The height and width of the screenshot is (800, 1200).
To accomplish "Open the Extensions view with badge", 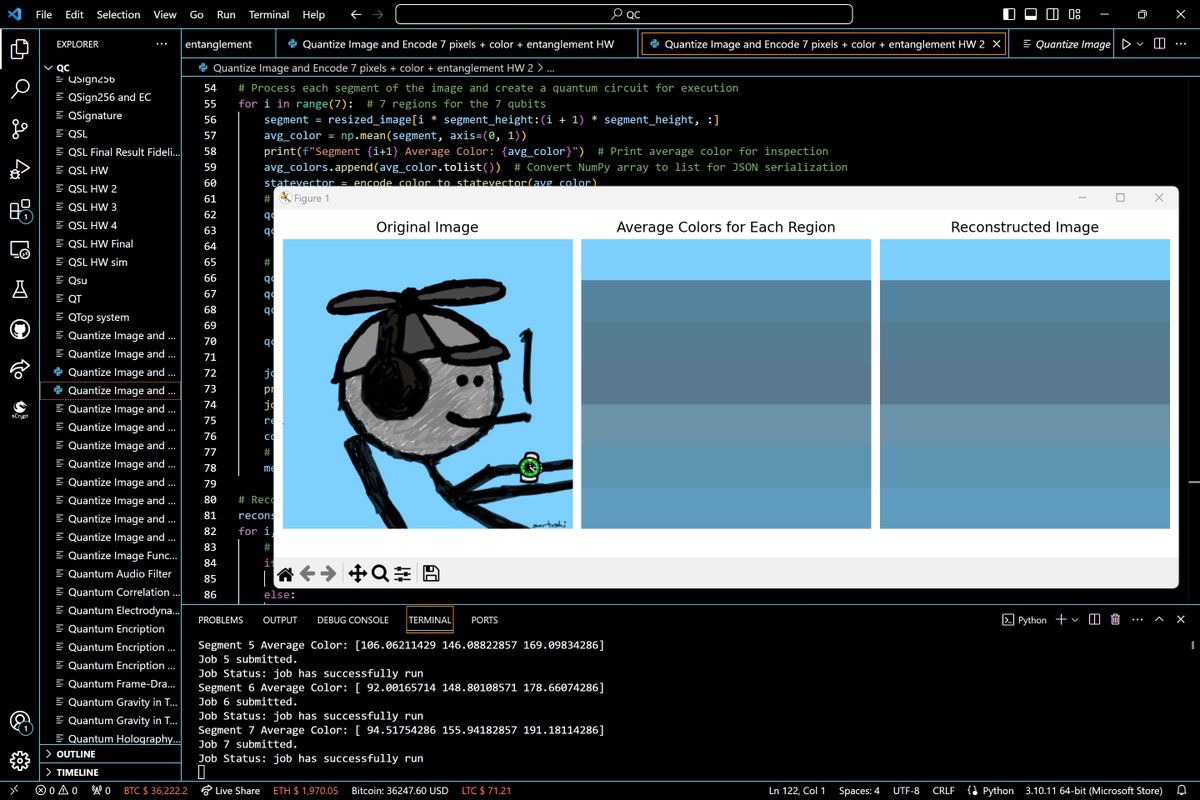I will point(20,210).
